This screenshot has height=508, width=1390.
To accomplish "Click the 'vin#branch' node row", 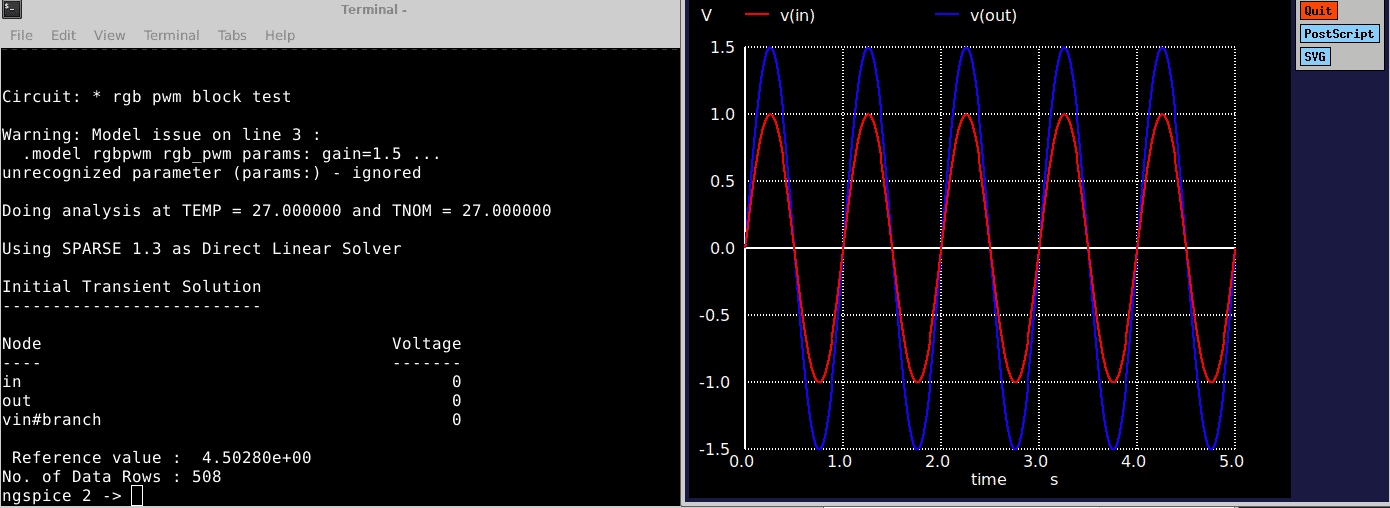I will click(x=231, y=420).
